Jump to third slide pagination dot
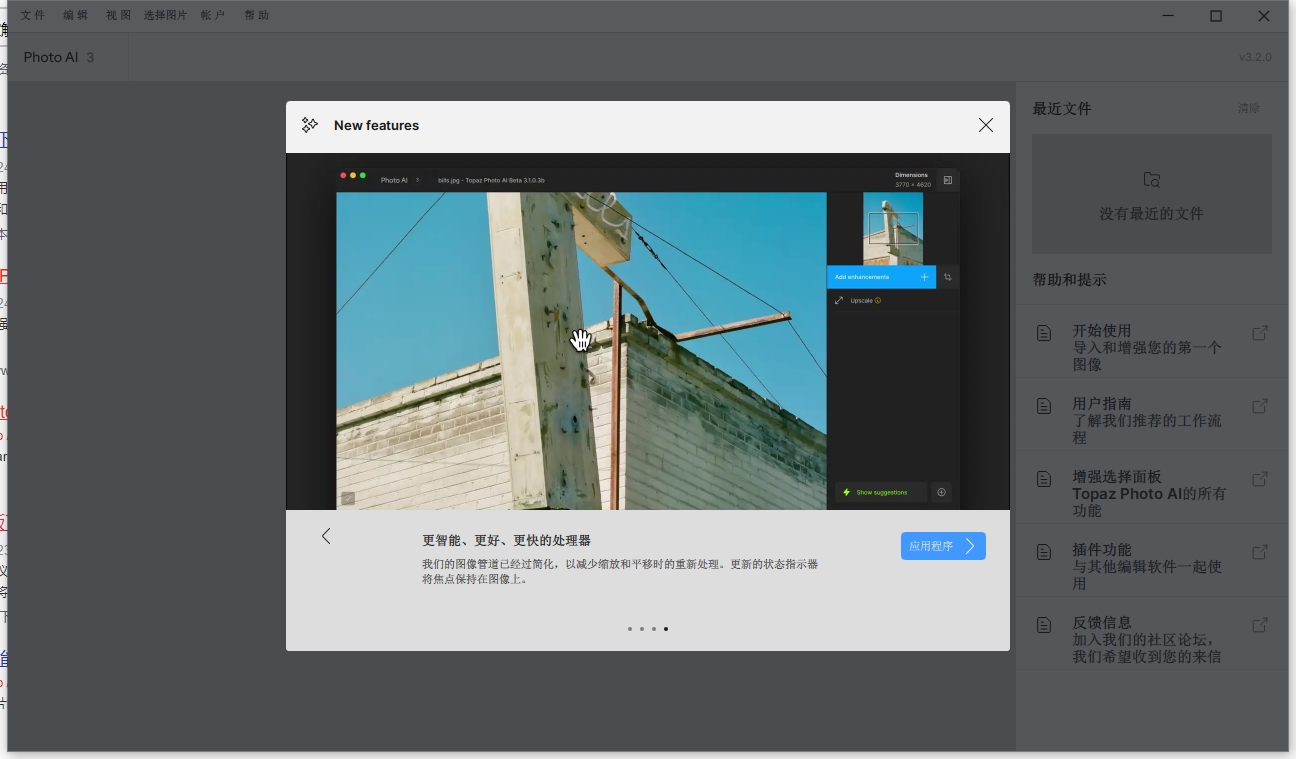This screenshot has width=1296, height=759. (x=654, y=629)
